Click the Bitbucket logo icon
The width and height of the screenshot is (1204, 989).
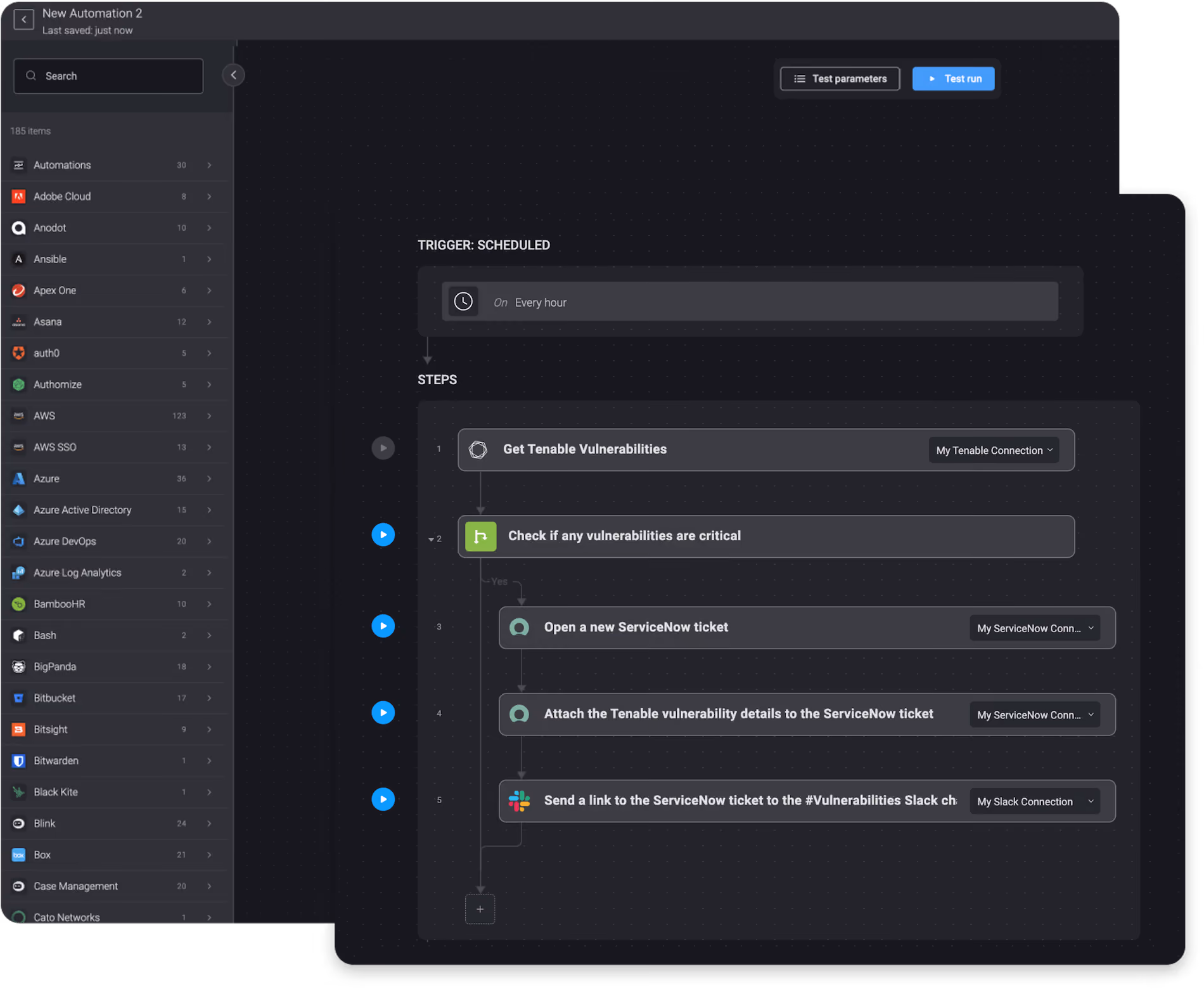coord(19,698)
